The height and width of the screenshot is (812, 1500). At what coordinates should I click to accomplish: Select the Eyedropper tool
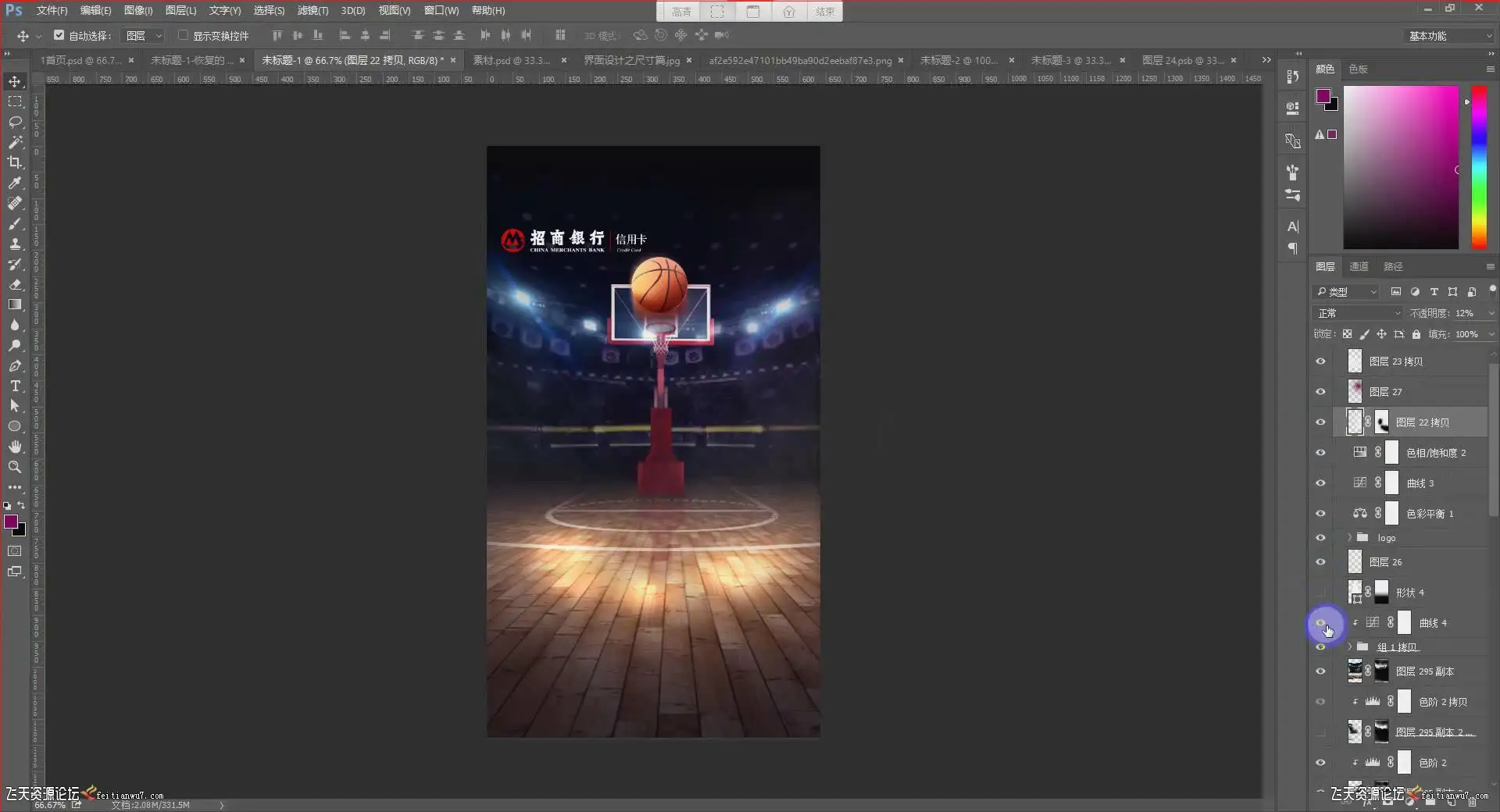pos(15,183)
